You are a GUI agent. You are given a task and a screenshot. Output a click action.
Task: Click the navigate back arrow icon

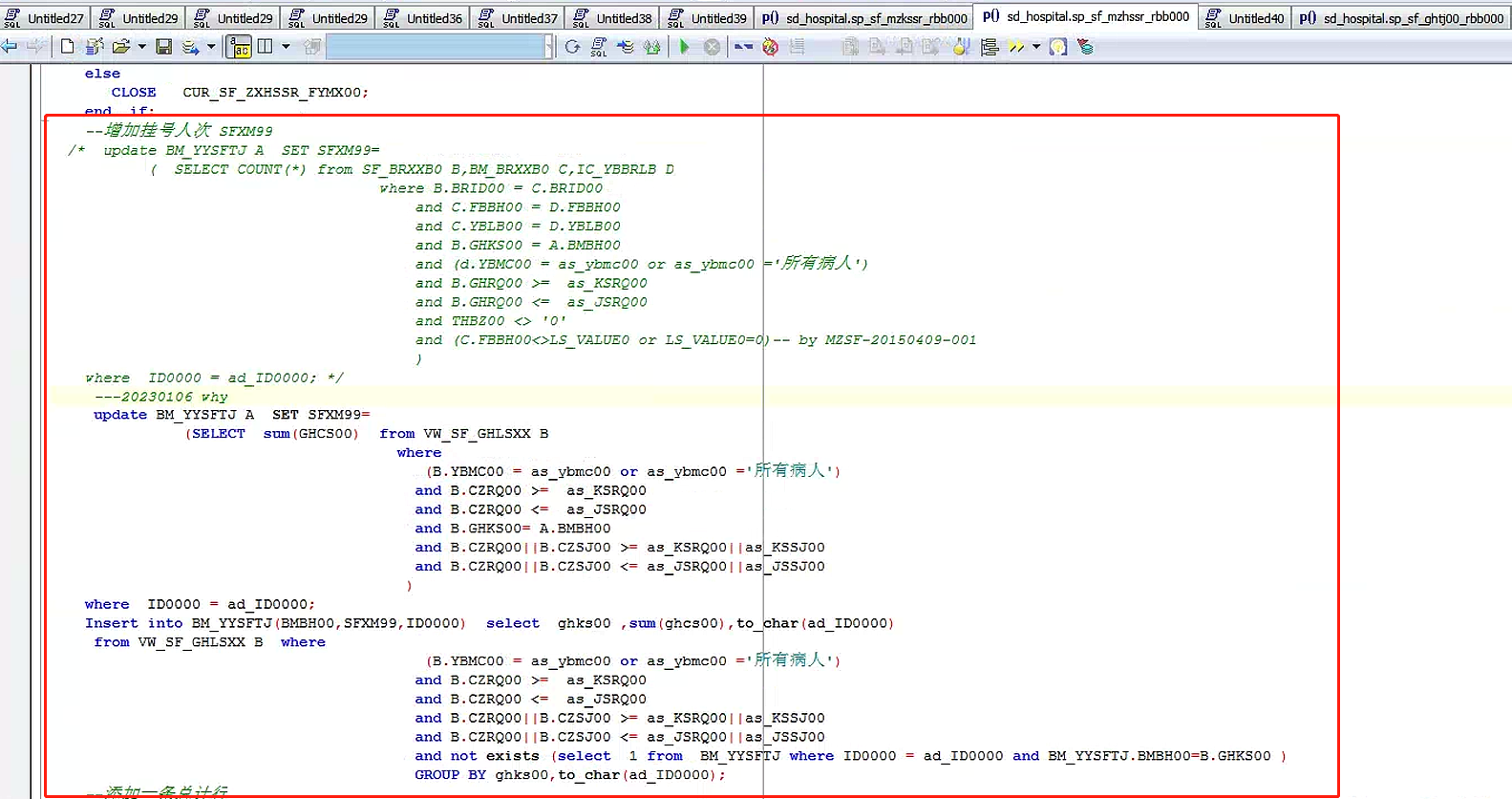point(11,47)
